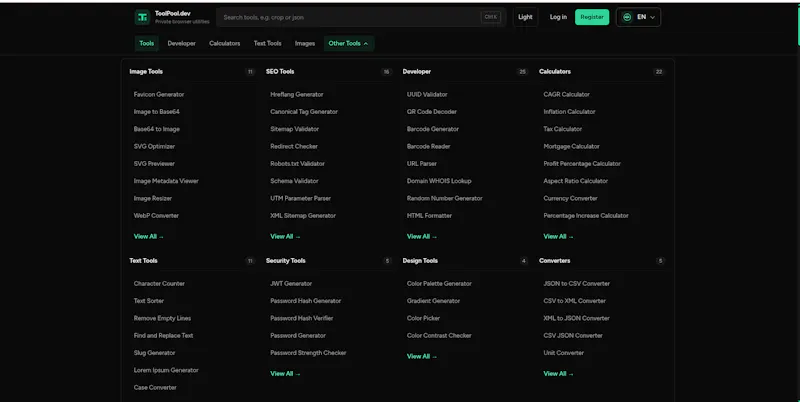800x402 pixels.
Task: Click View All under Image Tools
Action: point(148,237)
